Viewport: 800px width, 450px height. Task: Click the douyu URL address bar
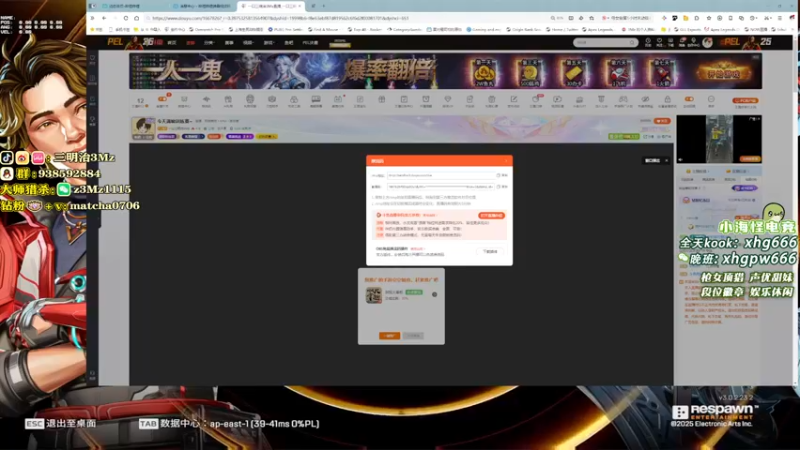[x=347, y=18]
